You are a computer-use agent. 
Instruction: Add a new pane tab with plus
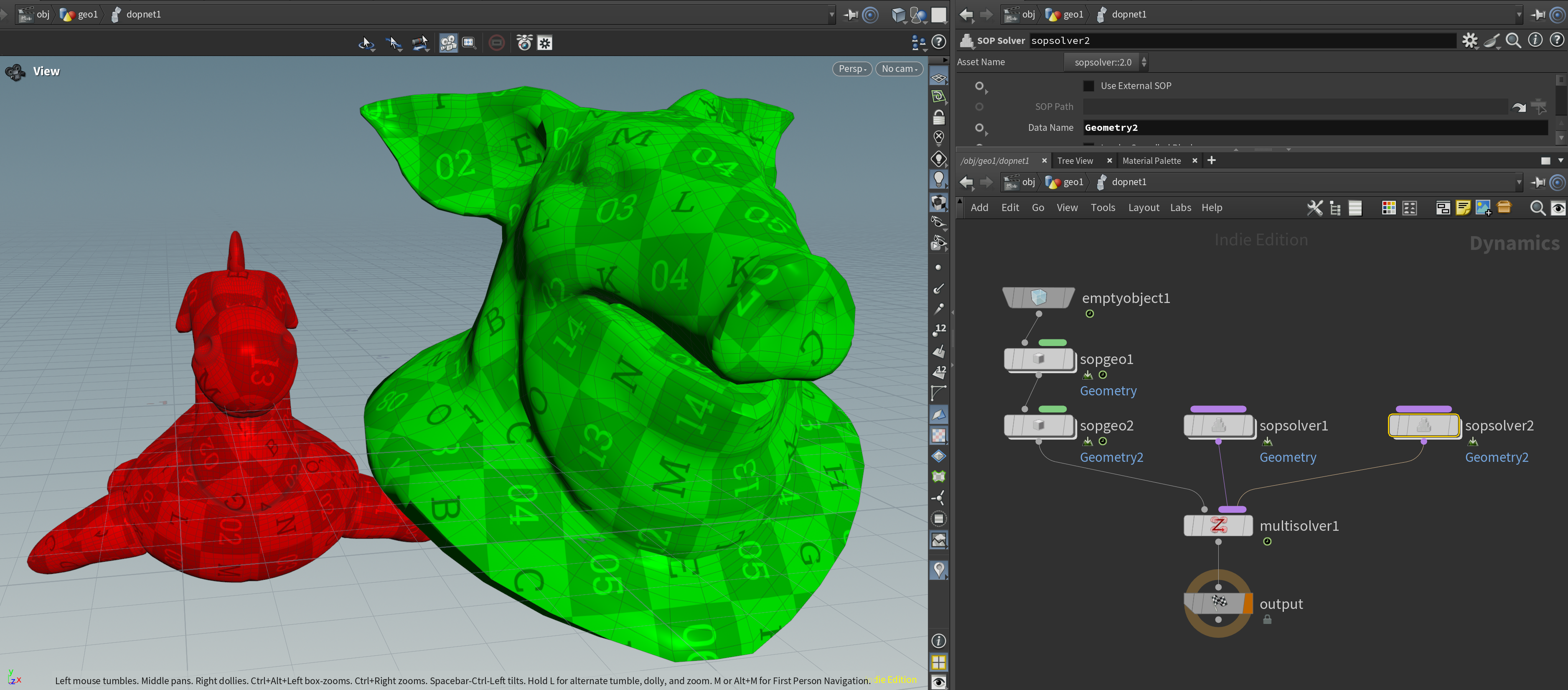(1211, 160)
